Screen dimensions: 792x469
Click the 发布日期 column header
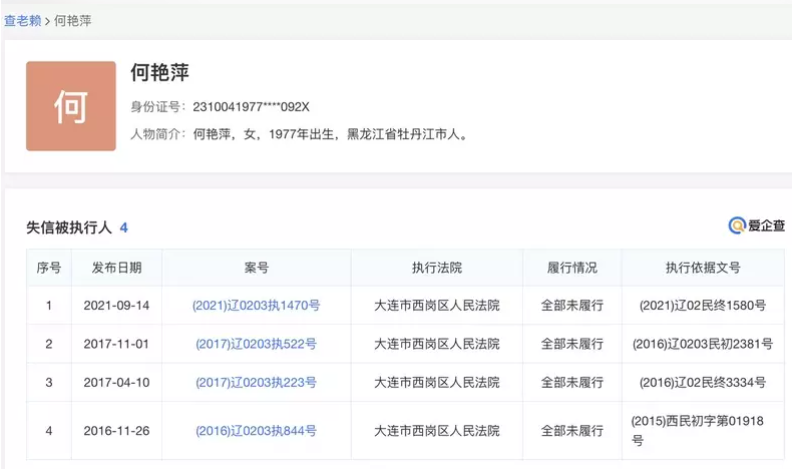point(117,268)
